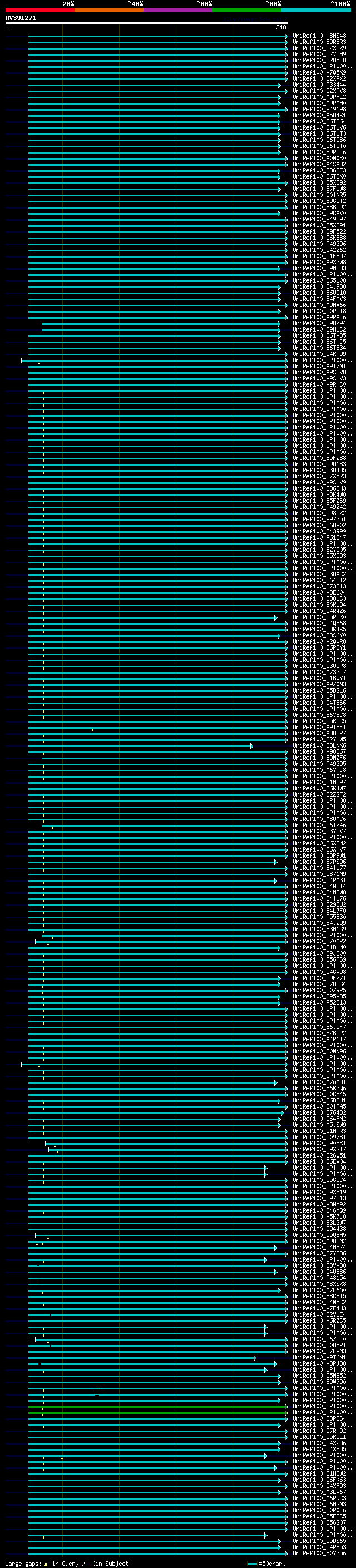Click hit label UniRef100_P49397
The width and height of the screenshot is (356, 1568).
tap(319, 220)
